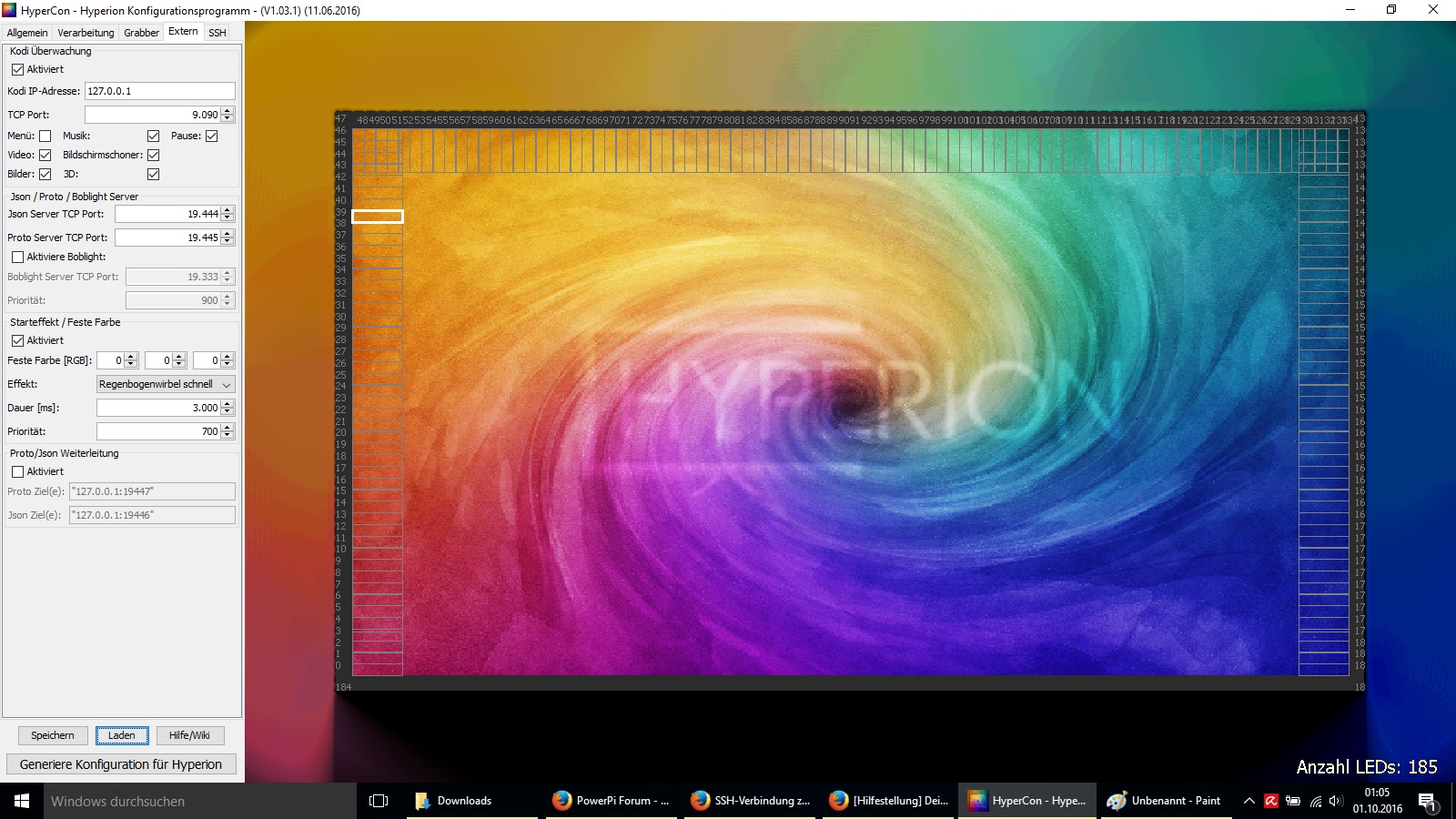Decrease the Dauer [ms] value

(227, 411)
